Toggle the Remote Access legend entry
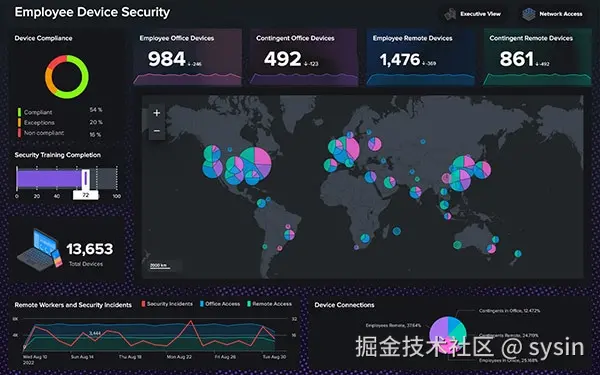 point(269,304)
